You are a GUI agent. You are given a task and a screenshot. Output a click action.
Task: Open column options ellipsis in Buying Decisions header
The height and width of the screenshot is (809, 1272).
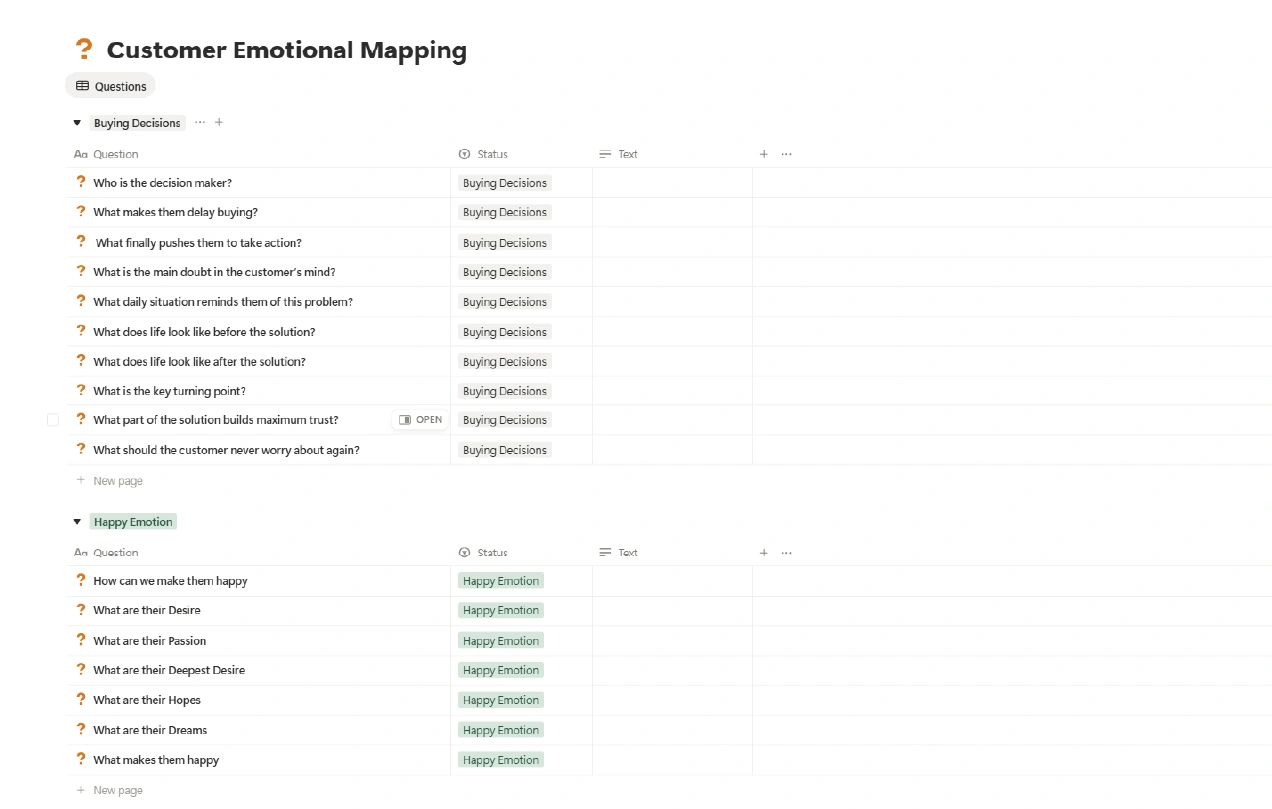point(786,154)
